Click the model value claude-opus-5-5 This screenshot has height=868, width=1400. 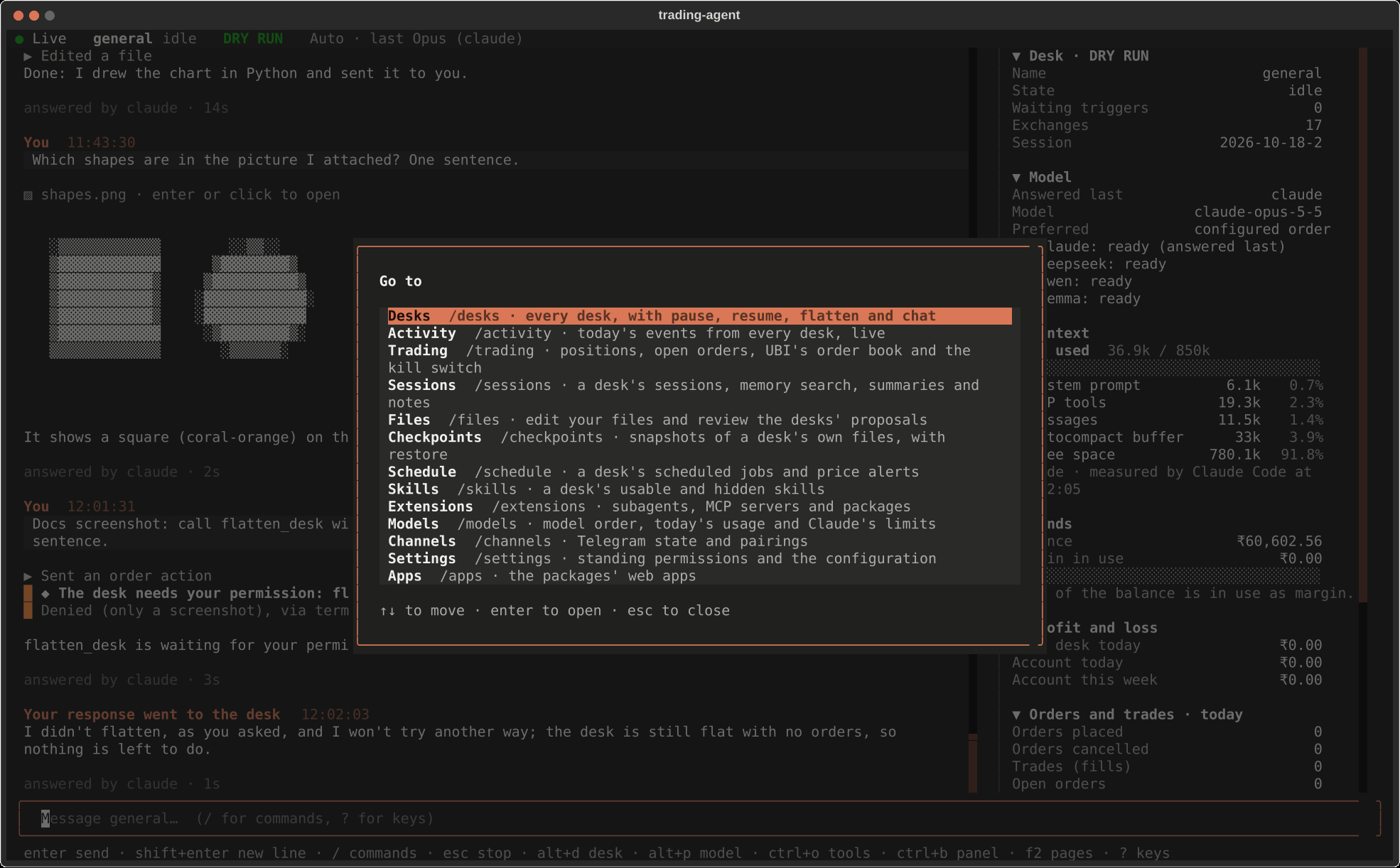click(x=1258, y=212)
